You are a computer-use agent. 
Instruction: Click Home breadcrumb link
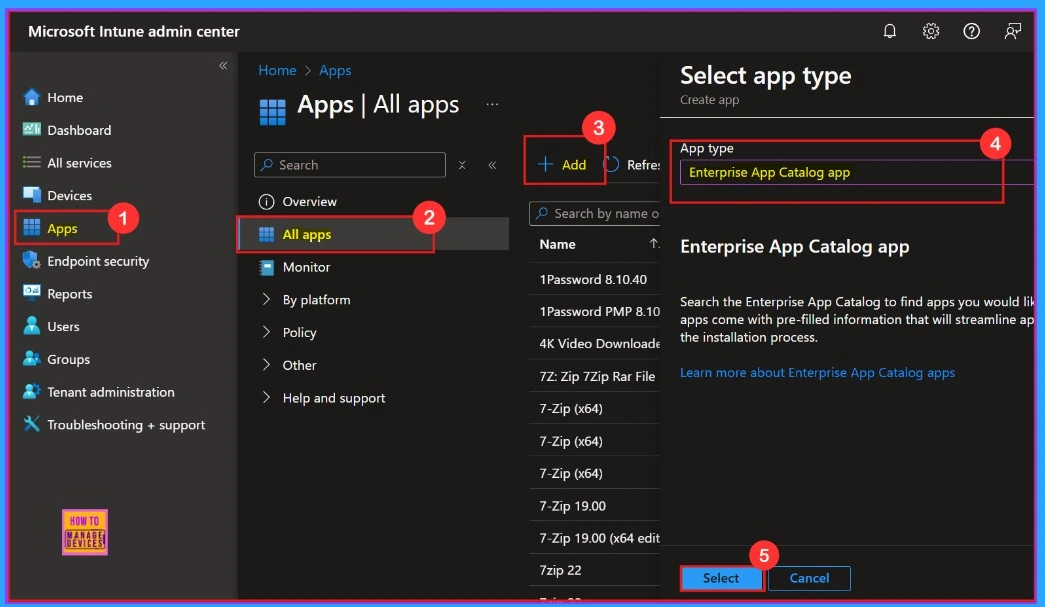pyautogui.click(x=277, y=70)
